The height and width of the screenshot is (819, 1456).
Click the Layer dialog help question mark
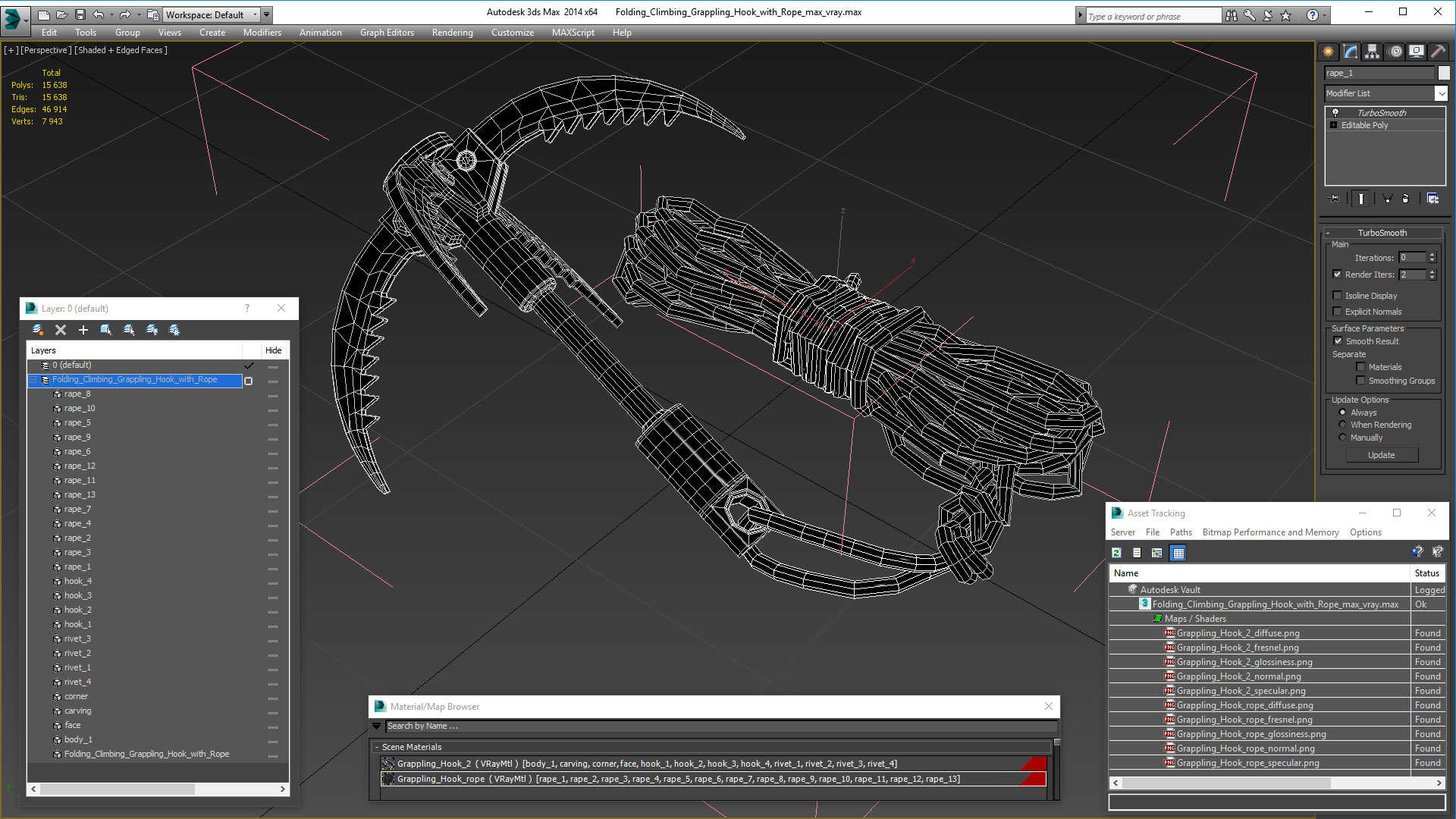[246, 309]
